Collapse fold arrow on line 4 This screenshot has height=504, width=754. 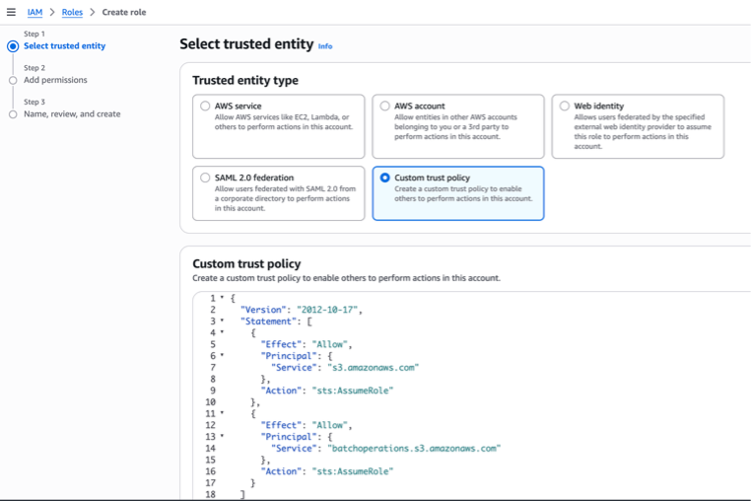point(222,332)
